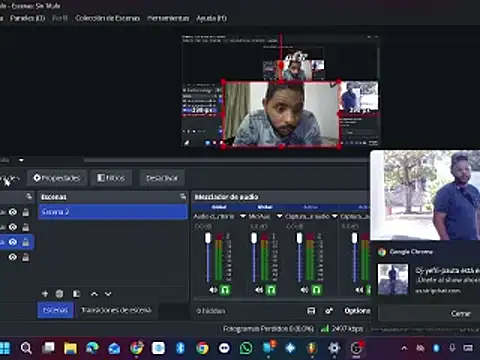480x360 pixels.
Task: Click the '2407 kbps' bitrate status
Action: click(347, 329)
